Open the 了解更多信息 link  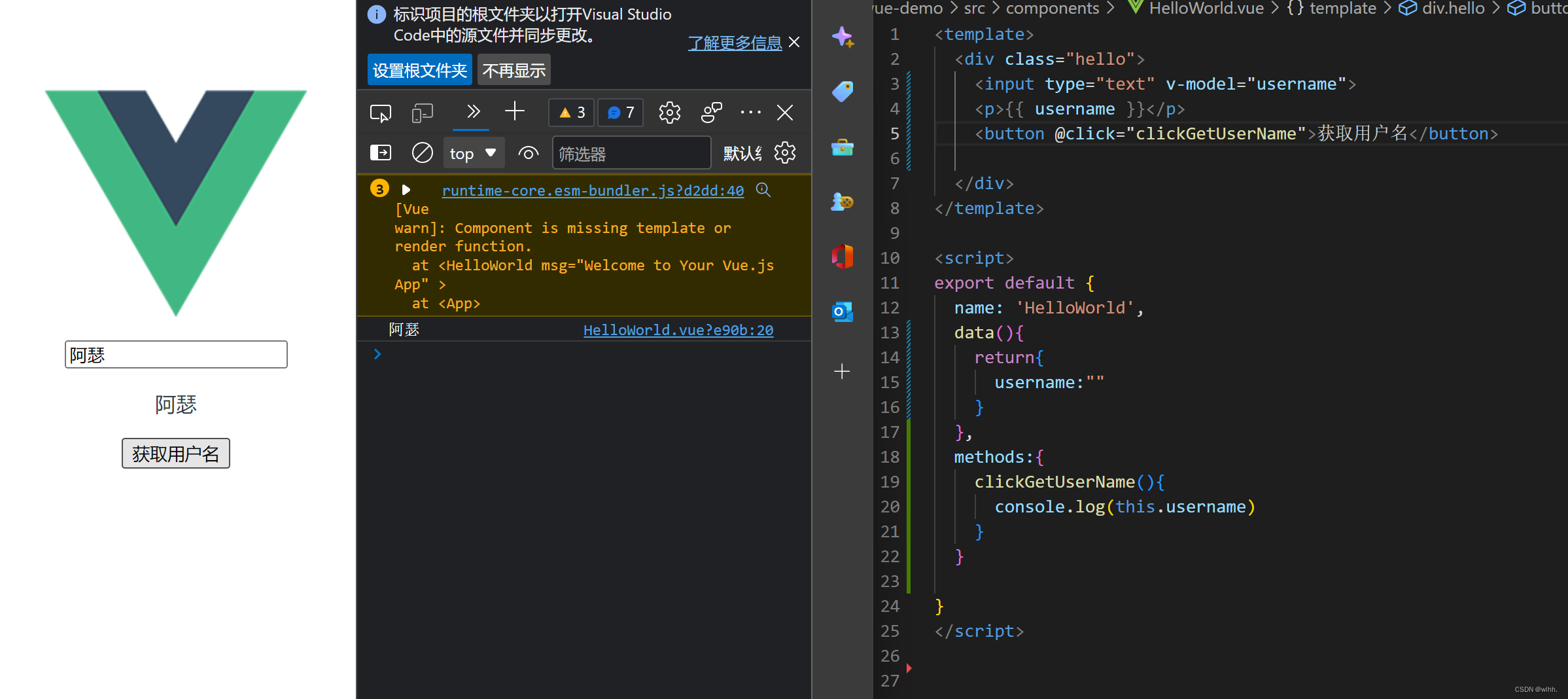click(735, 43)
